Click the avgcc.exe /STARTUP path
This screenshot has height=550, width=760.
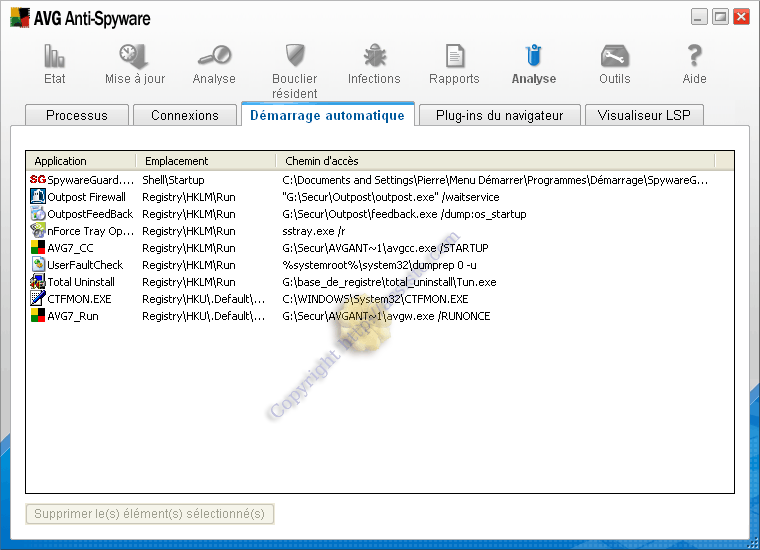click(x=385, y=248)
